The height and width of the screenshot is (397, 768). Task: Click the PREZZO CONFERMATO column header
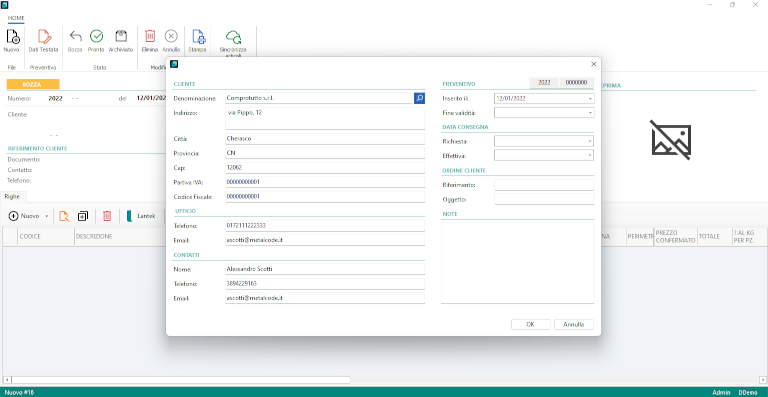click(x=675, y=236)
